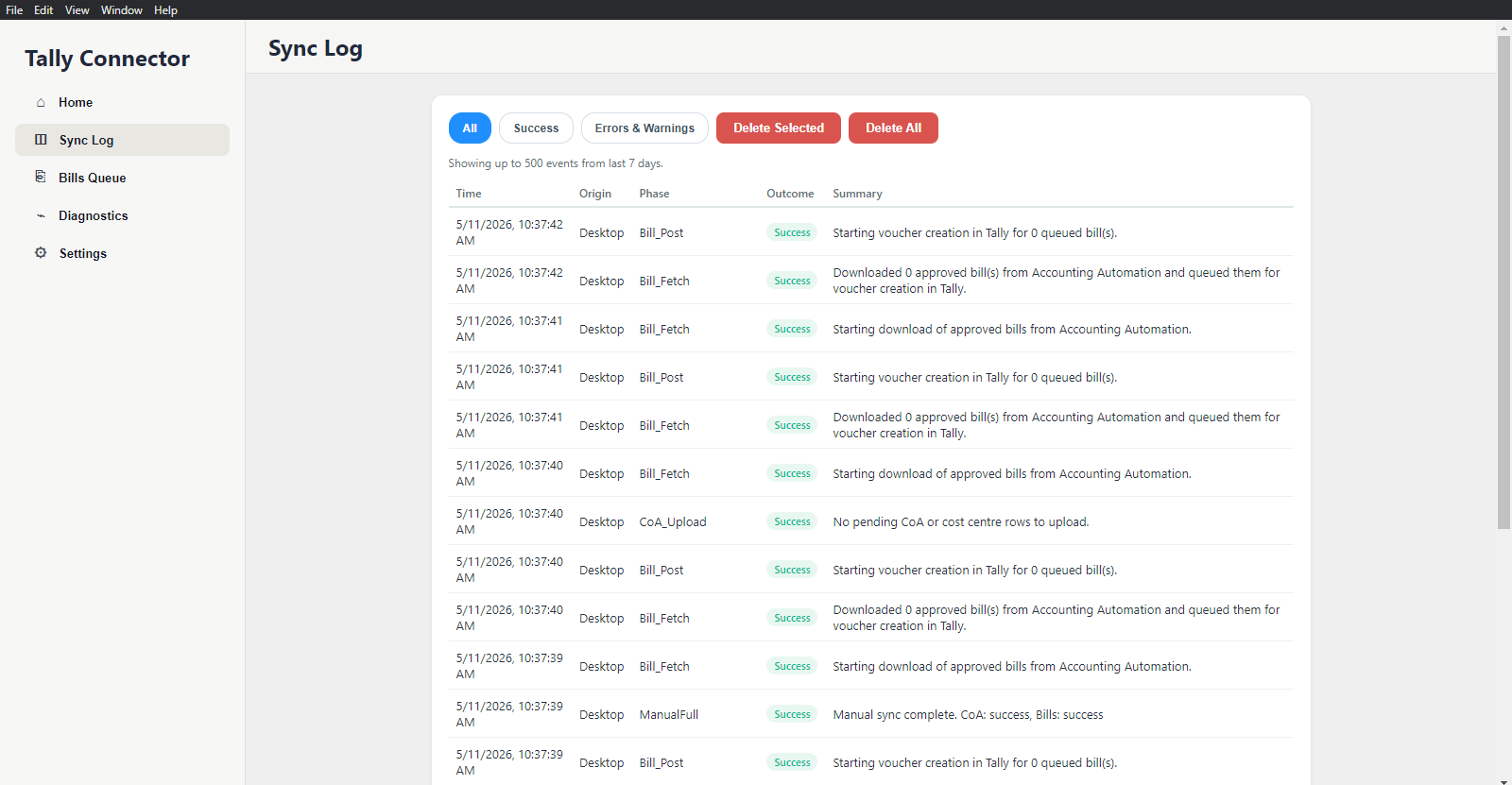
Task: Filter log by Success events
Action: (536, 128)
